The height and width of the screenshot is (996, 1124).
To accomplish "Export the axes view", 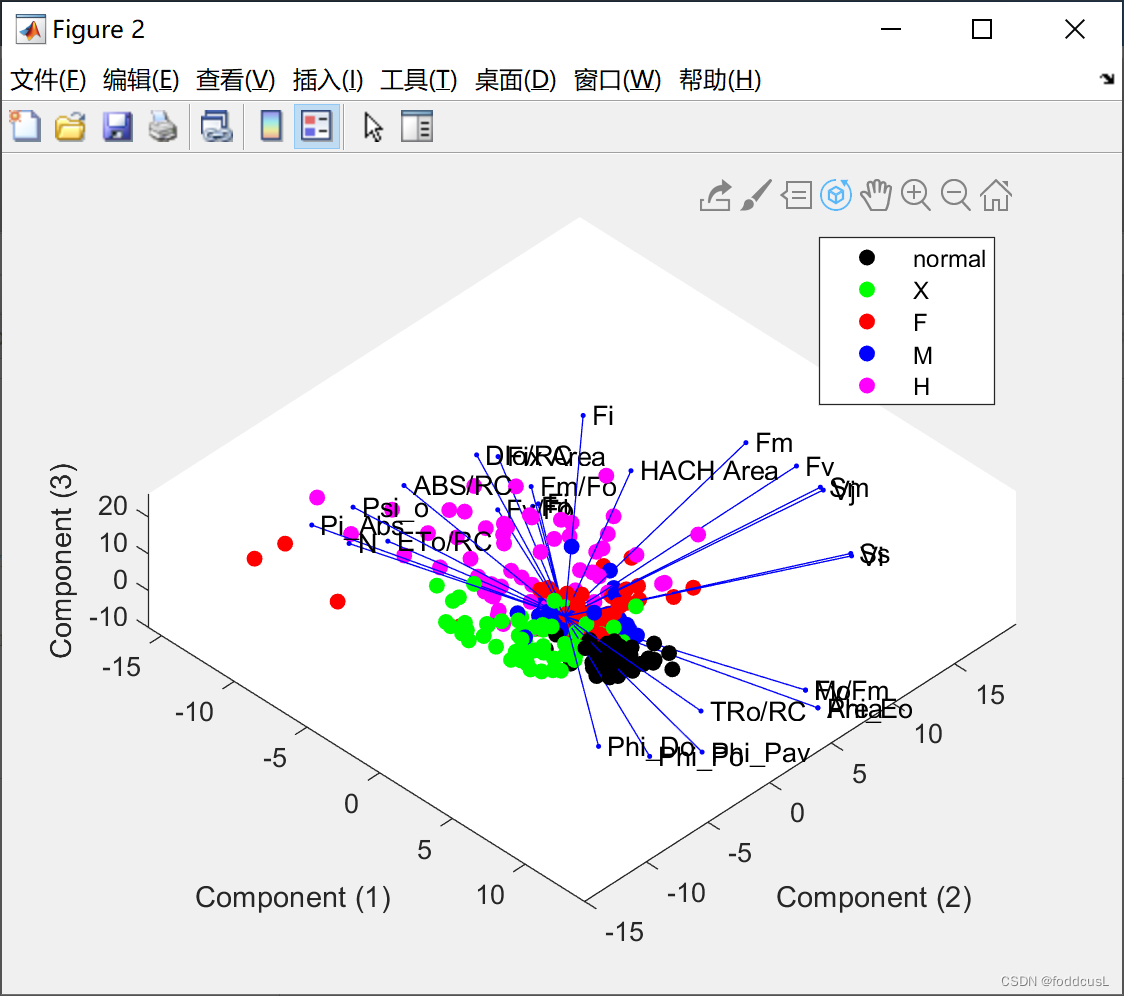I will pos(715,195).
